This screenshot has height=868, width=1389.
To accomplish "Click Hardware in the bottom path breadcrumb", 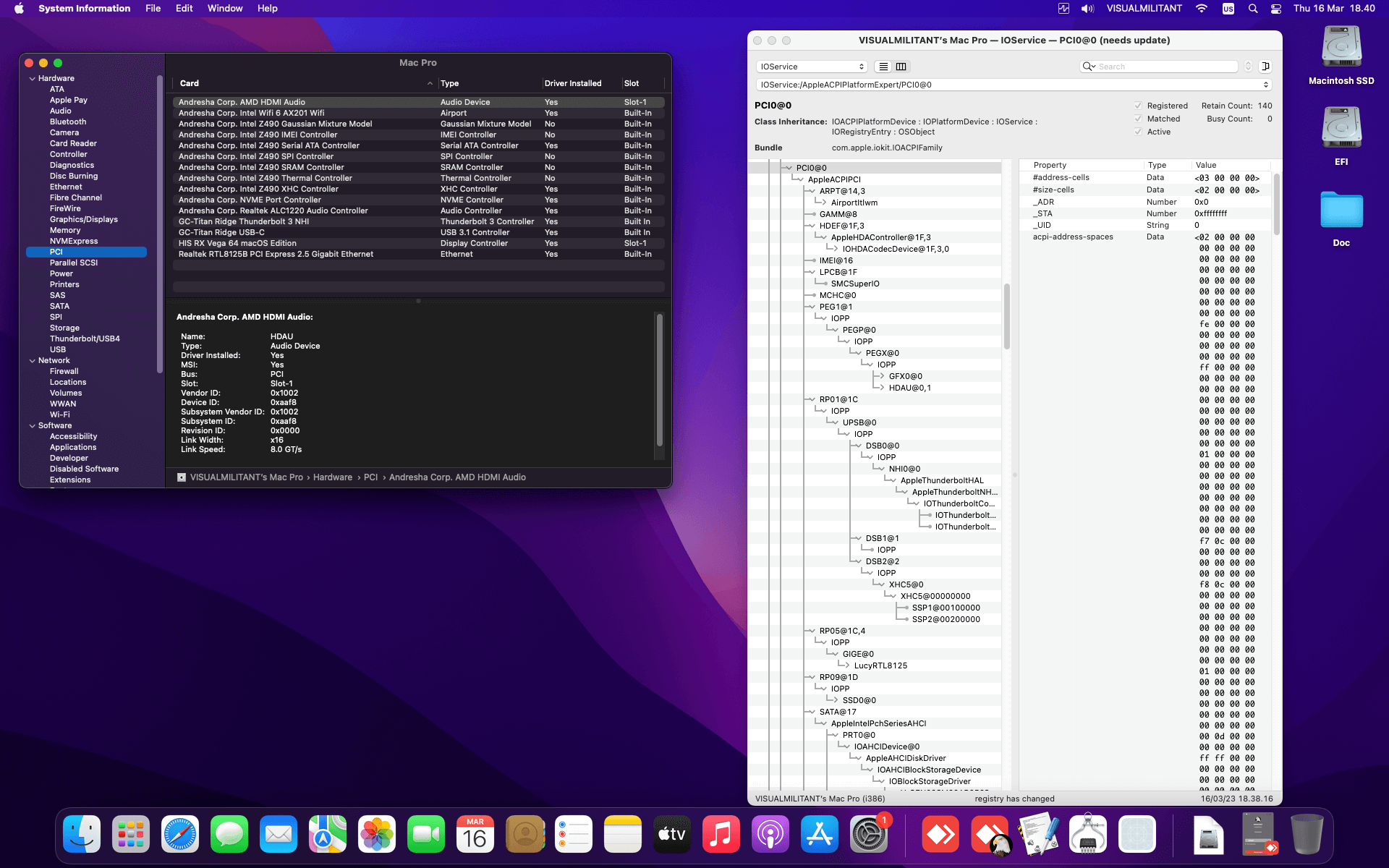I will point(332,477).
